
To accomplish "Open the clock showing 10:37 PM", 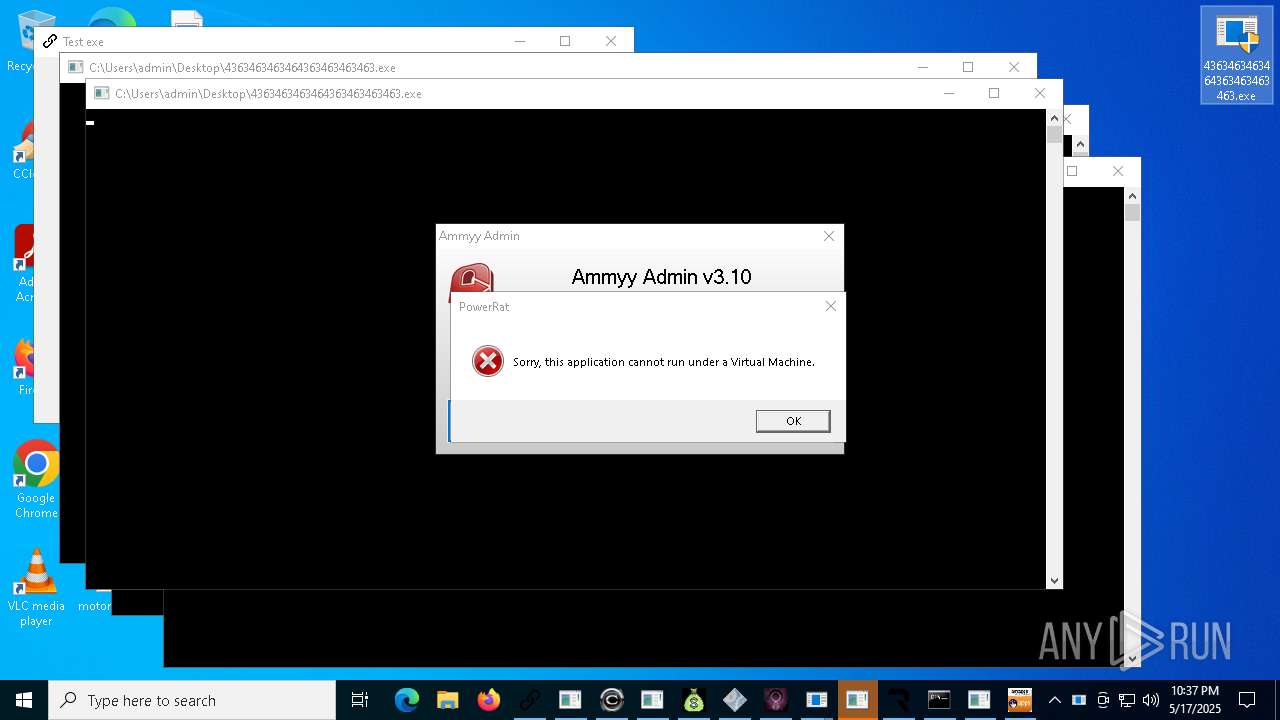I will coord(1195,700).
